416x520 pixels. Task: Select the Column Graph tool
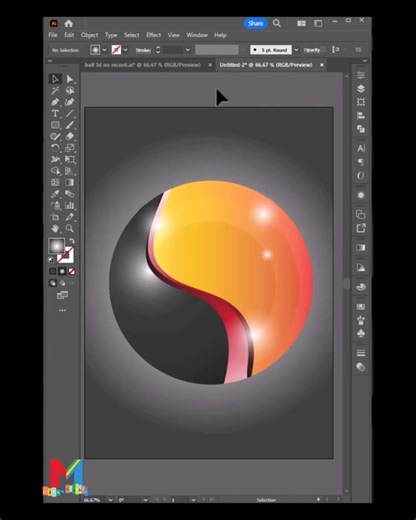[69, 205]
